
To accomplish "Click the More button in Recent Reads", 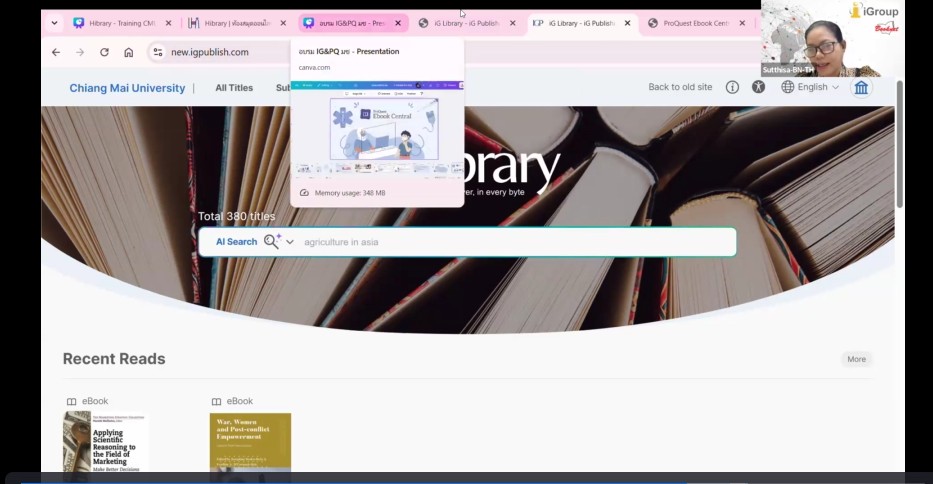I will 856,359.
